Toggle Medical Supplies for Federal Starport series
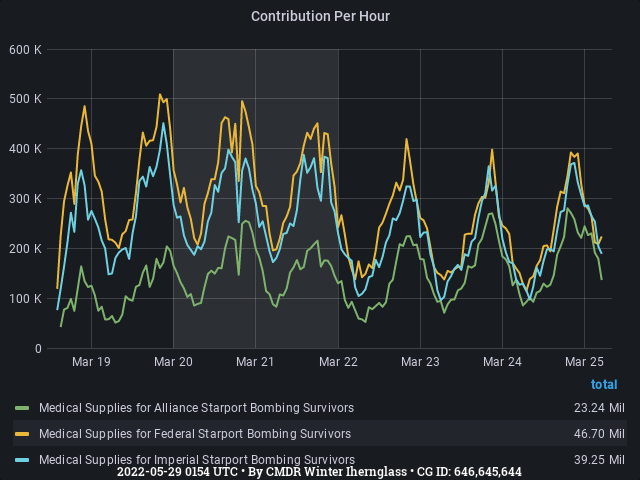Viewport: 640px width, 480px height. [x=195, y=433]
